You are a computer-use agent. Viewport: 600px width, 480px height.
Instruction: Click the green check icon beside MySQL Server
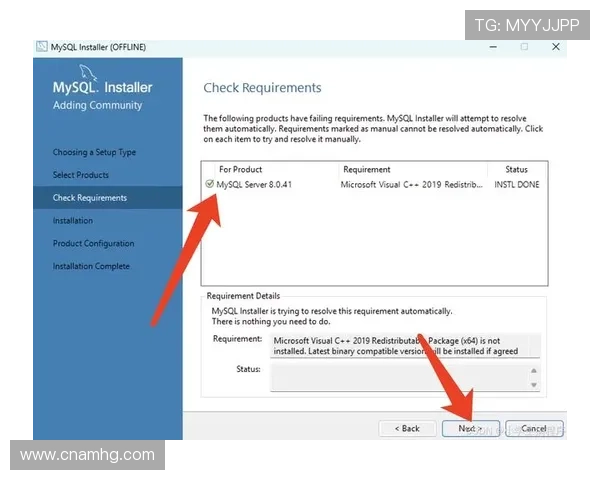click(x=209, y=185)
